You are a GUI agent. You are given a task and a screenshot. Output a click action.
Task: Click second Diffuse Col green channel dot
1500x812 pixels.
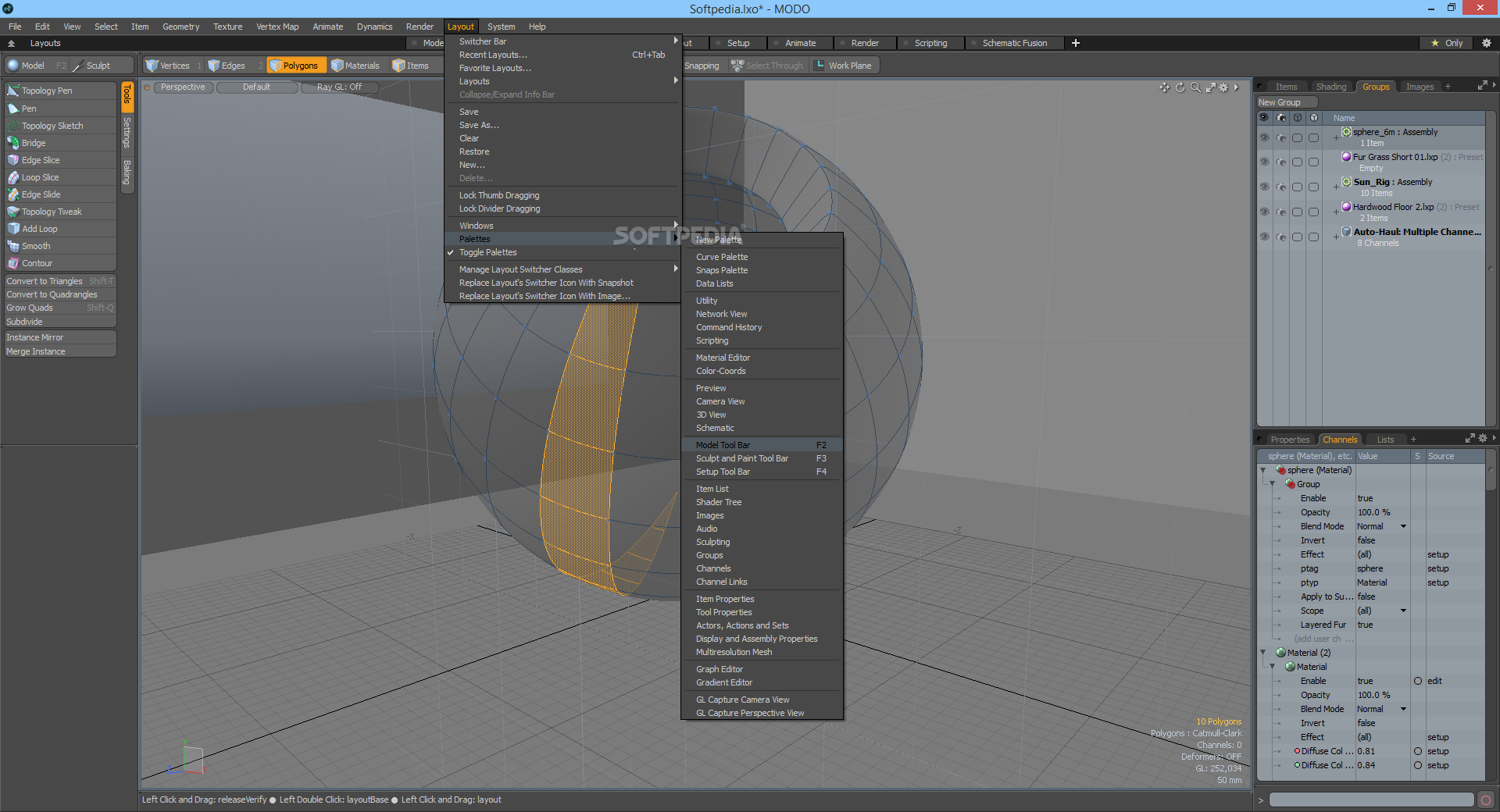tap(1297, 765)
